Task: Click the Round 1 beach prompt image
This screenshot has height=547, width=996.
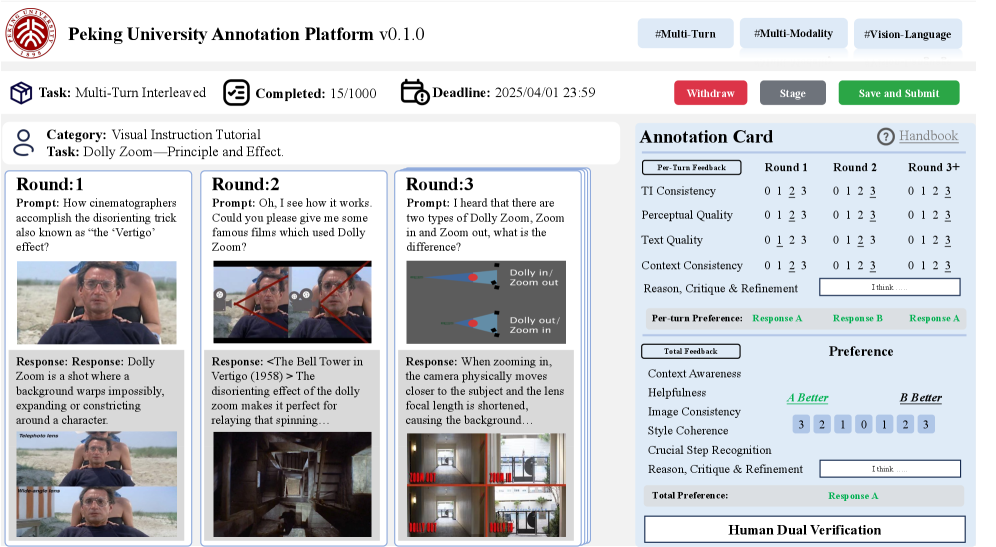Action: click(96, 303)
